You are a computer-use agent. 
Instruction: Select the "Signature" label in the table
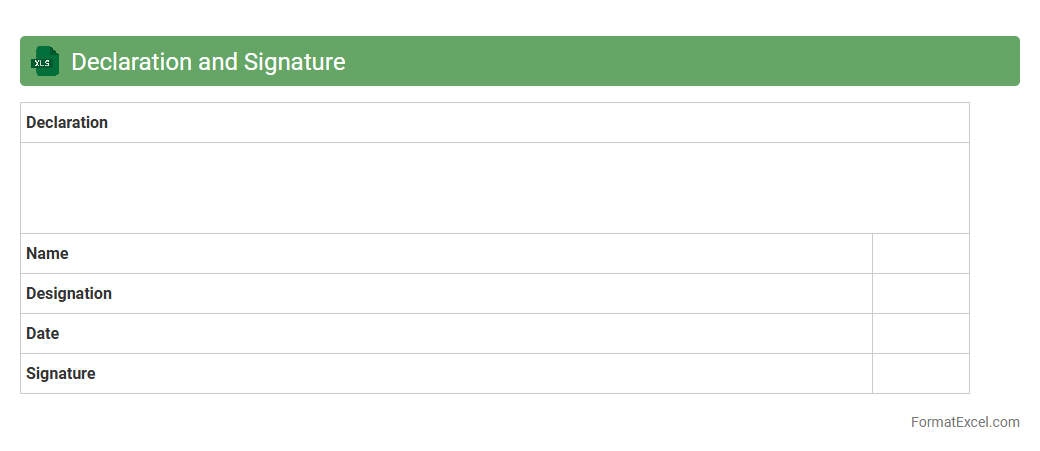click(x=61, y=374)
